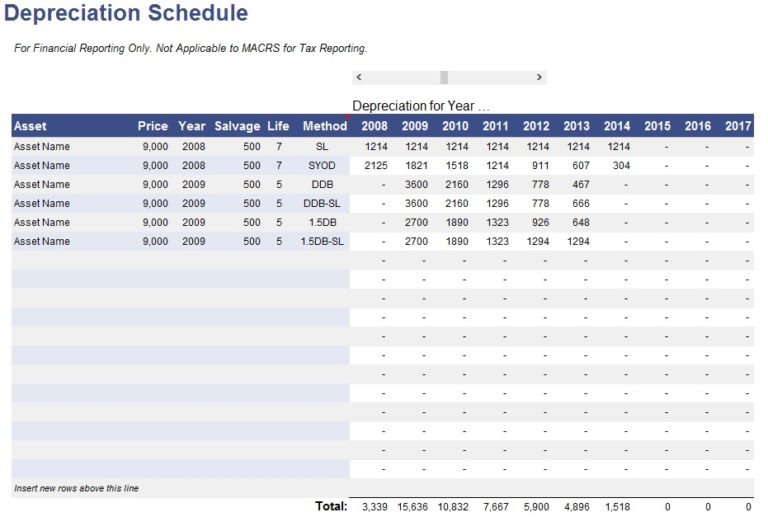Select the 1.5DB-SL method cell
This screenshot has height=531, width=768.
322,241
